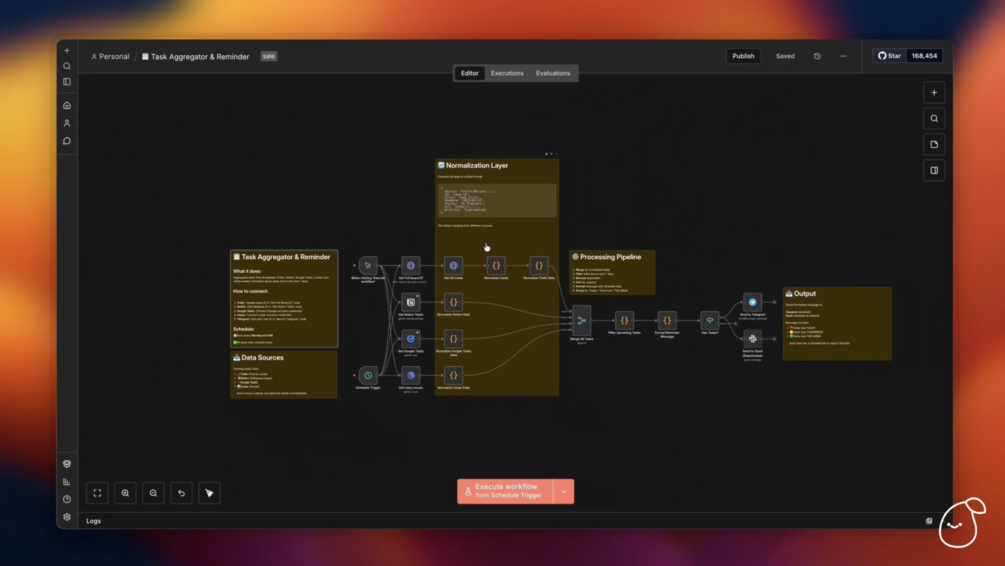Screen dimensions: 1005x566
Task: Open the Merge All Tasks node
Action: [581, 320]
